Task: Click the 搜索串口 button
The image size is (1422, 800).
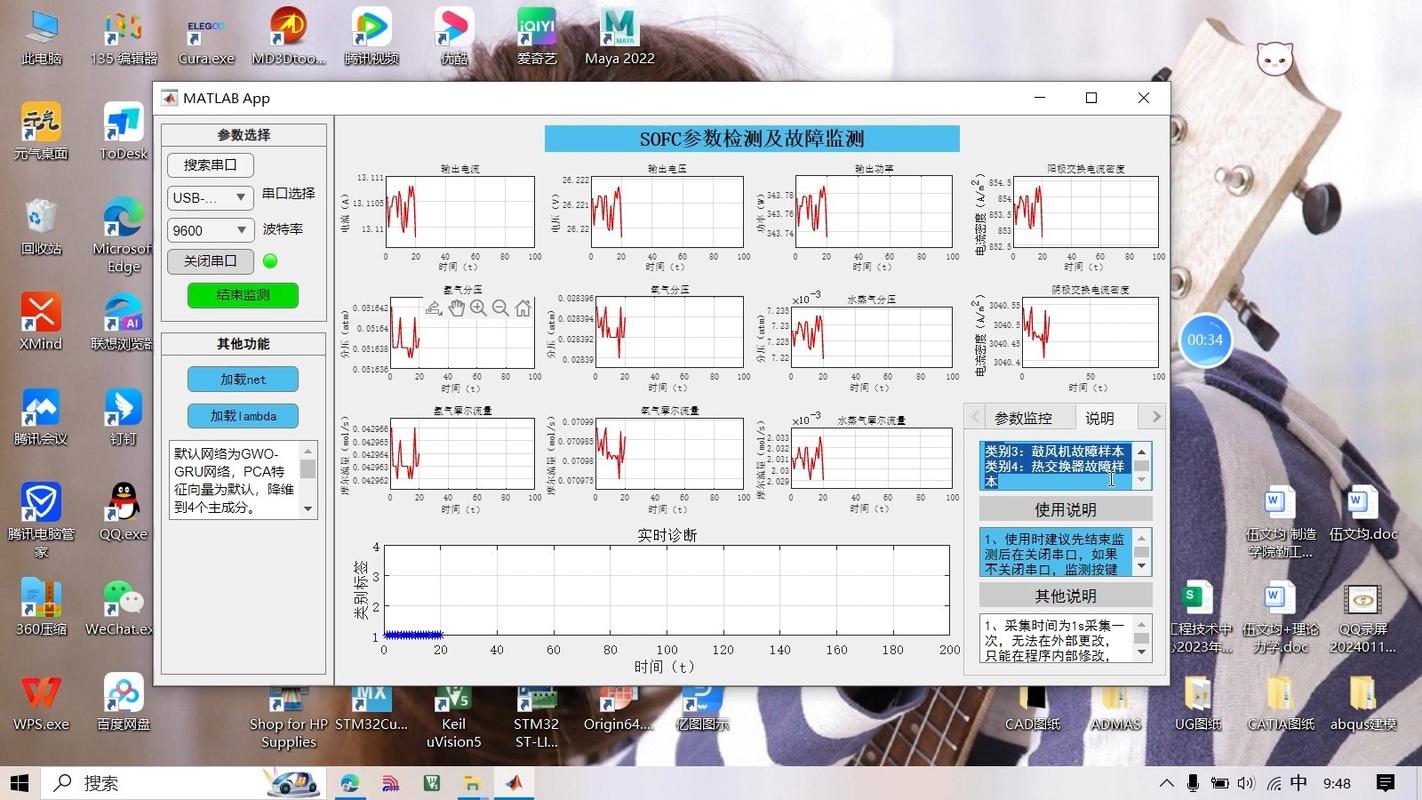Action: 210,165
